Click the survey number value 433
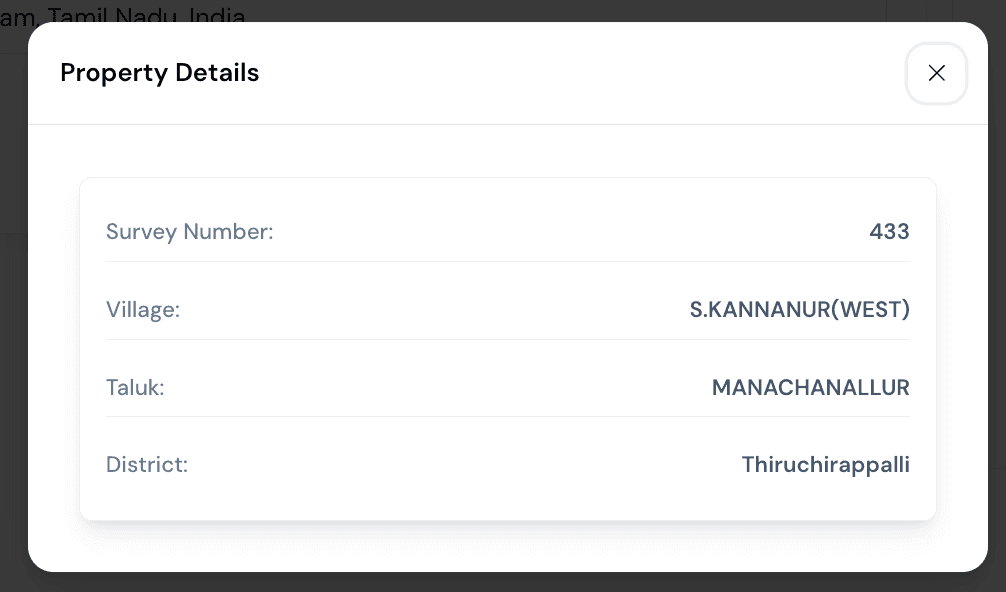Viewport: 1006px width, 592px height. pyautogui.click(x=889, y=232)
